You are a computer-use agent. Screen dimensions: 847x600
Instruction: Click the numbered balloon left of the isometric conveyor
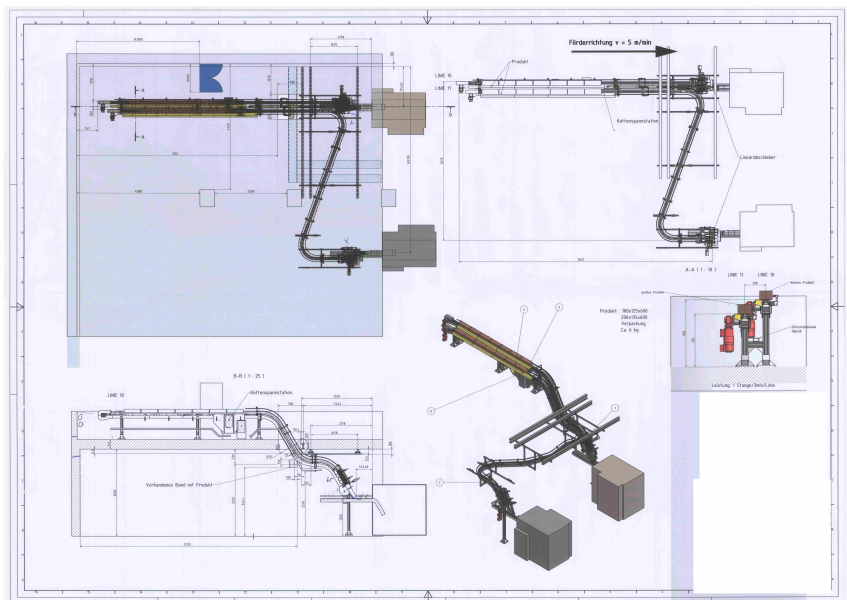432,410
